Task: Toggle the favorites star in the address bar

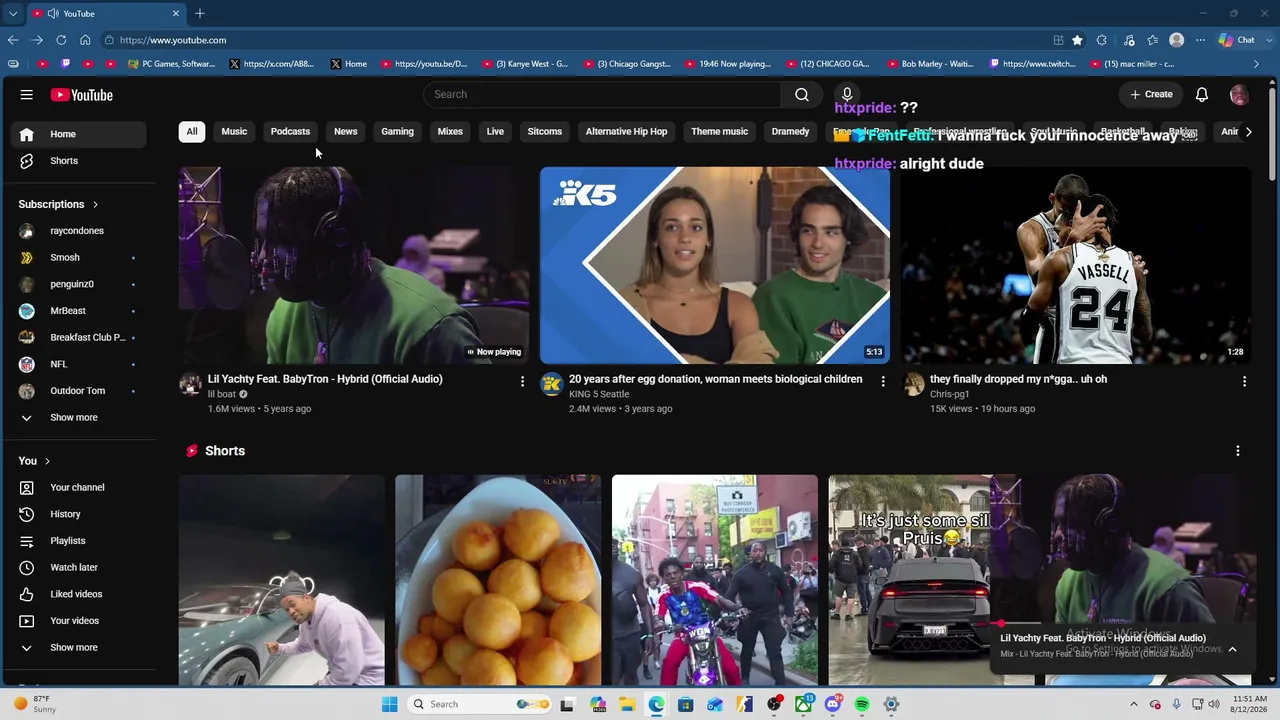Action: tap(1077, 40)
